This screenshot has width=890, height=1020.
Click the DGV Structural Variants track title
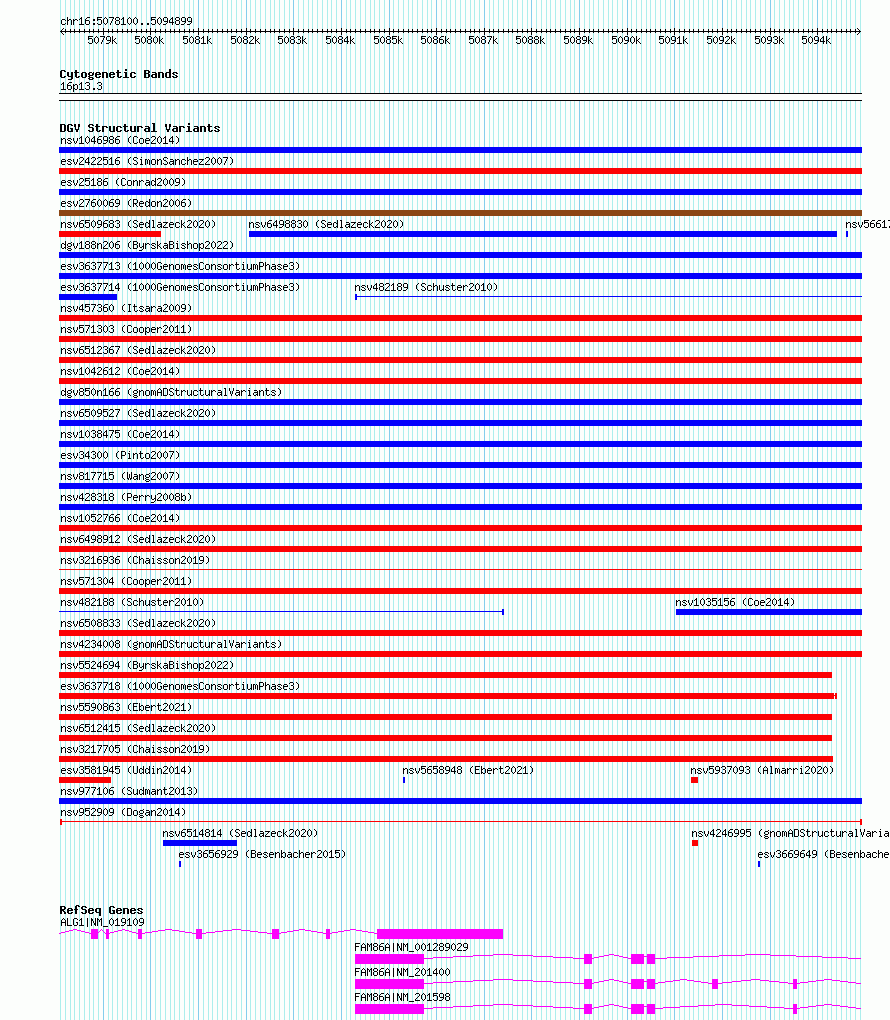pyautogui.click(x=140, y=128)
